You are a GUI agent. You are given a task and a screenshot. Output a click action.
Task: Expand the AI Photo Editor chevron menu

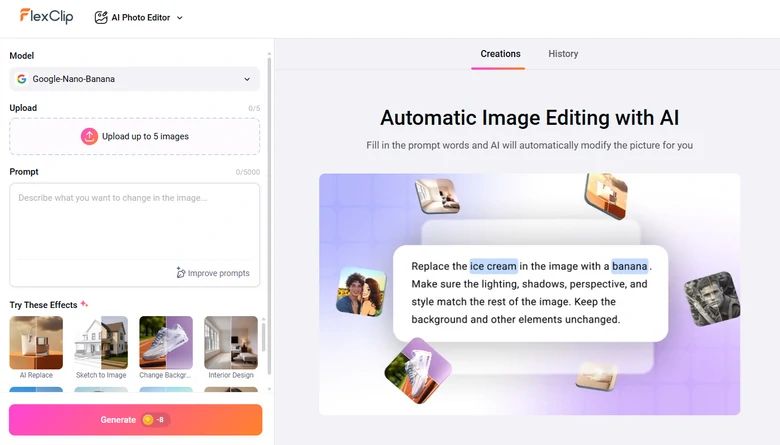point(180,18)
